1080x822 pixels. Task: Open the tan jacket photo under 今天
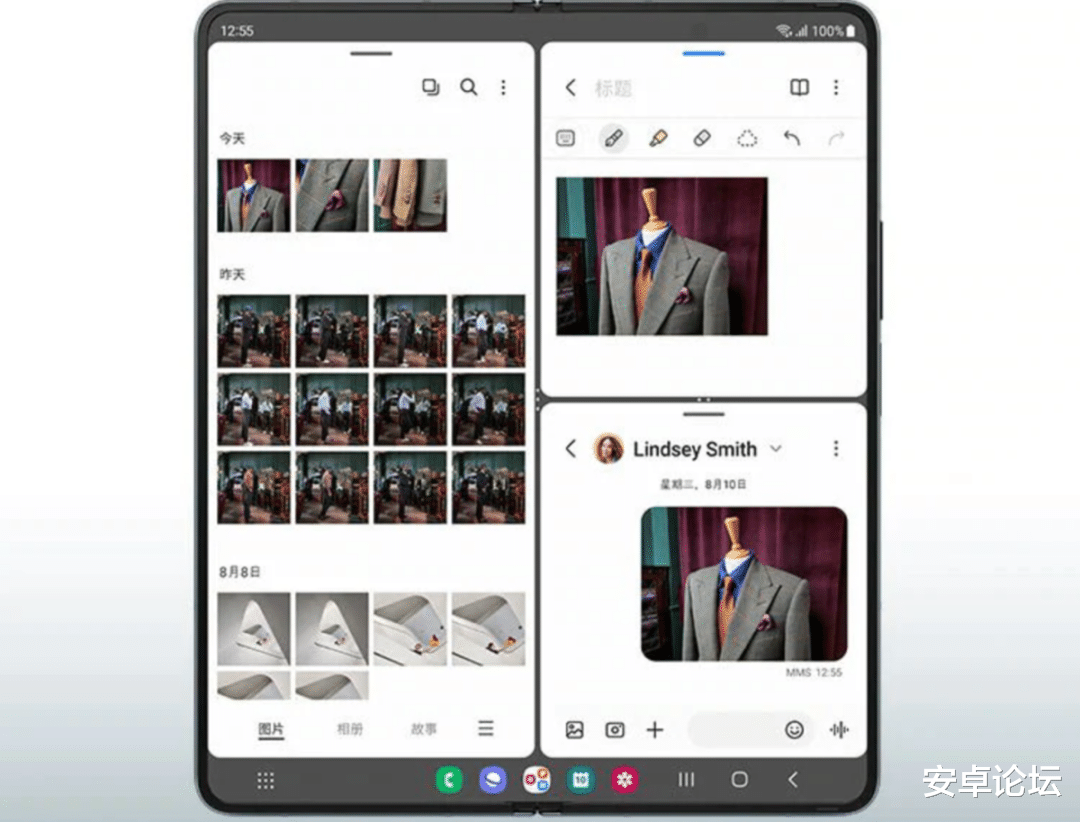(x=410, y=196)
